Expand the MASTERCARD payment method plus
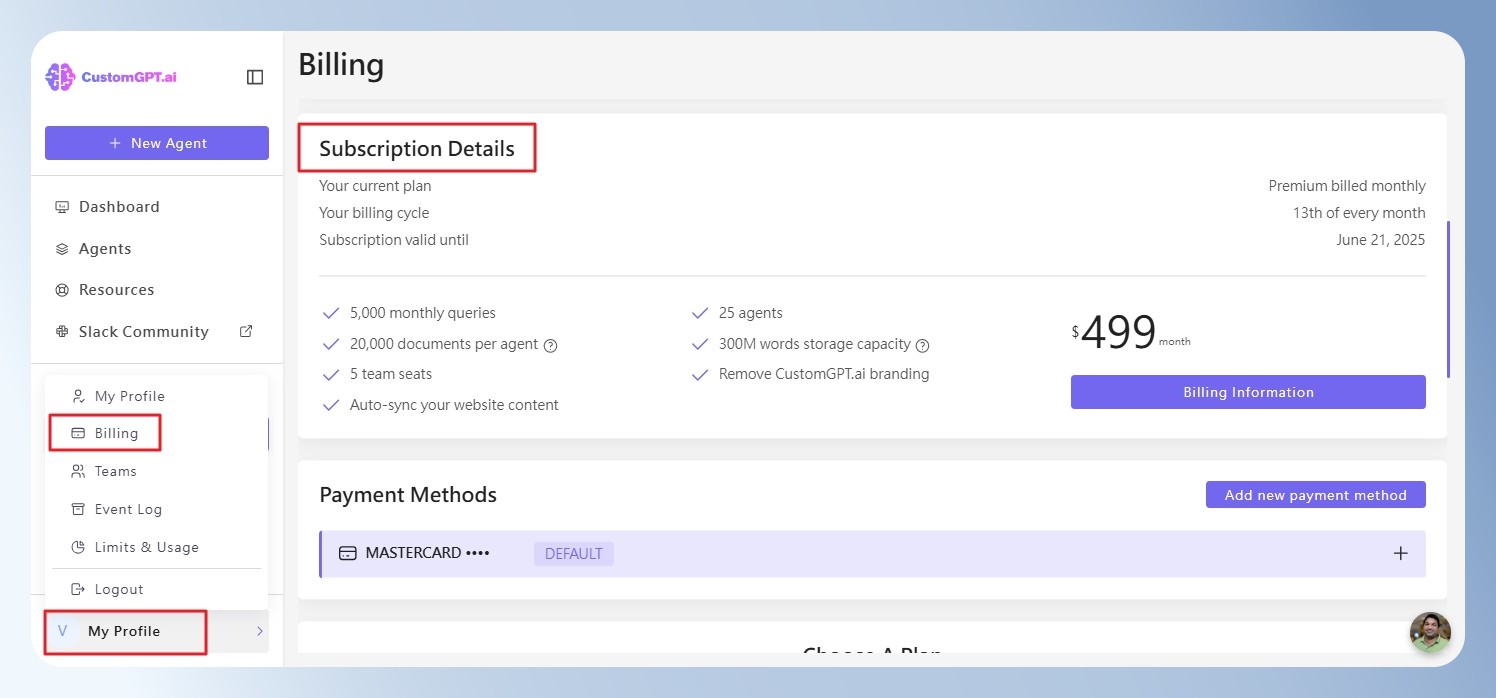Viewport: 1496px width, 698px height. [x=1401, y=553]
